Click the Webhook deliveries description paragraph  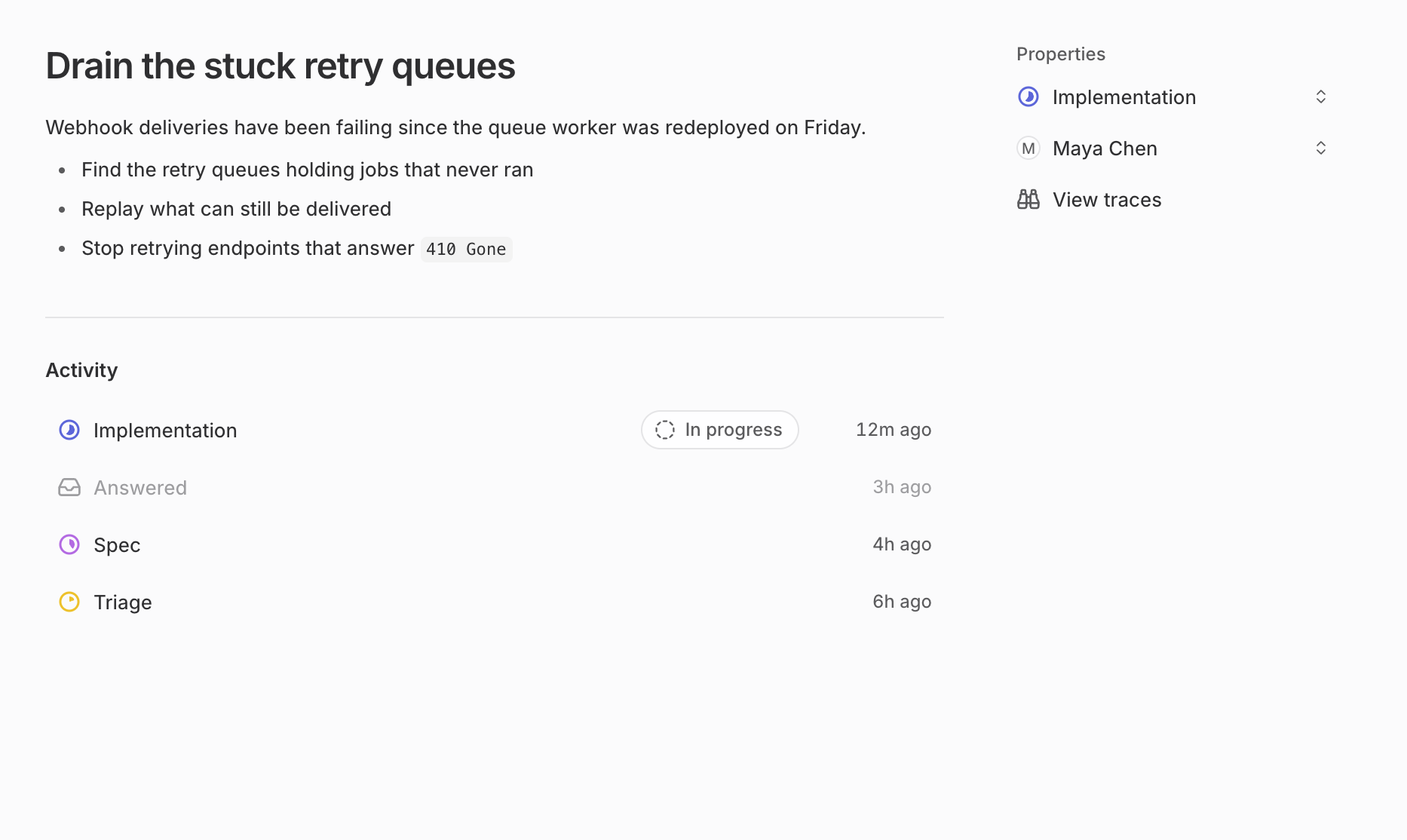455,127
